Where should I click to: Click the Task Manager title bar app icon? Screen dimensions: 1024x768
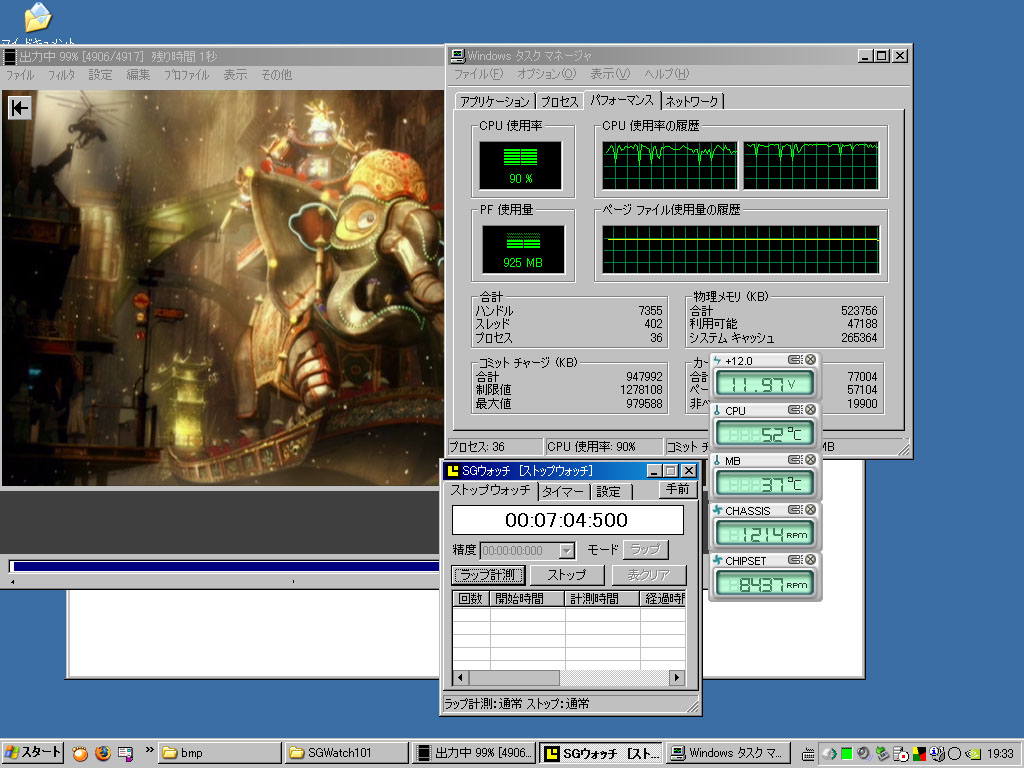click(458, 56)
